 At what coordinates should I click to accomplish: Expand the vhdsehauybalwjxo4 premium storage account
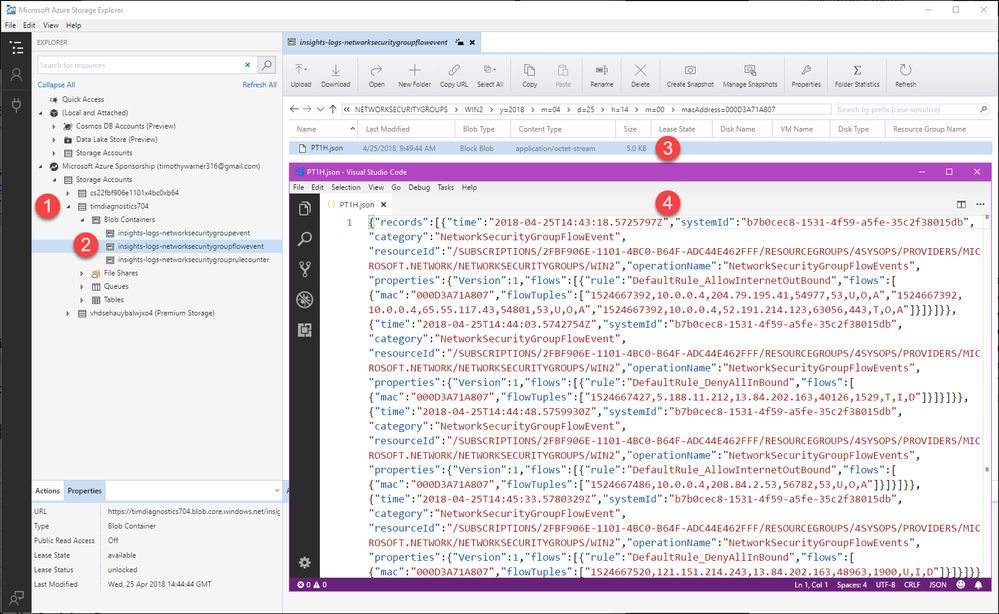click(x=68, y=313)
